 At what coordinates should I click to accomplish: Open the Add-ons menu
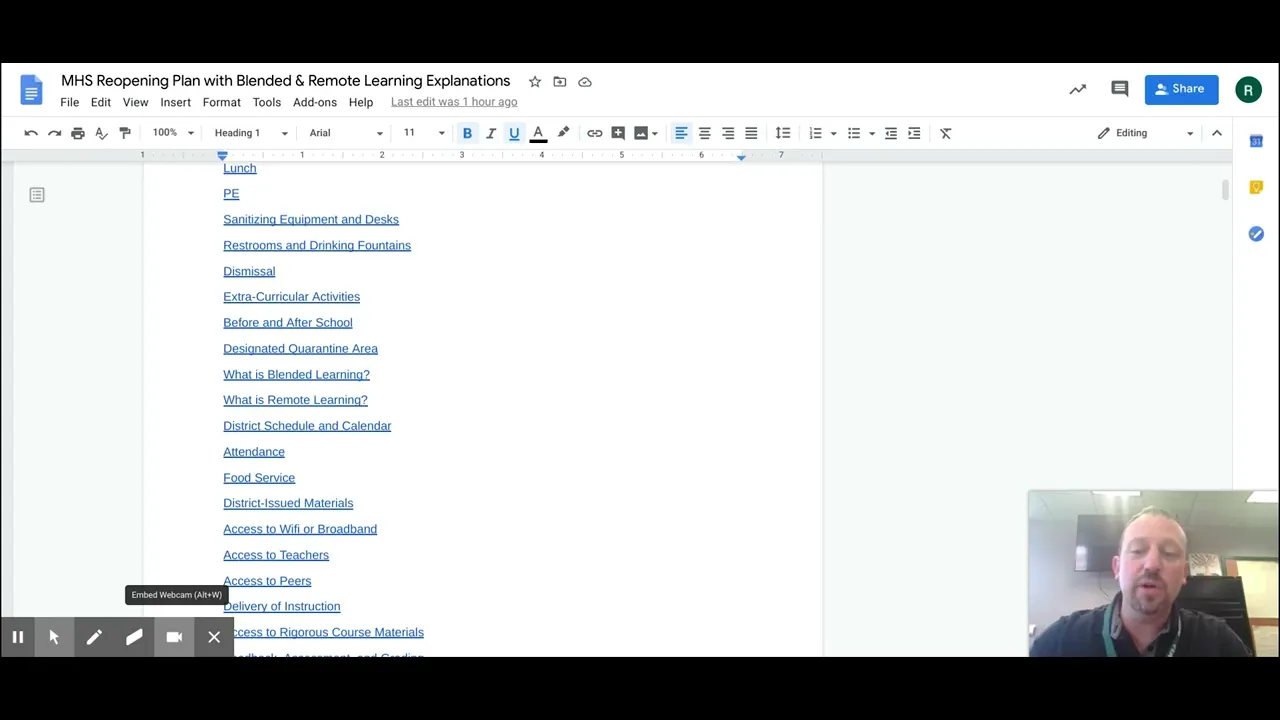click(315, 102)
